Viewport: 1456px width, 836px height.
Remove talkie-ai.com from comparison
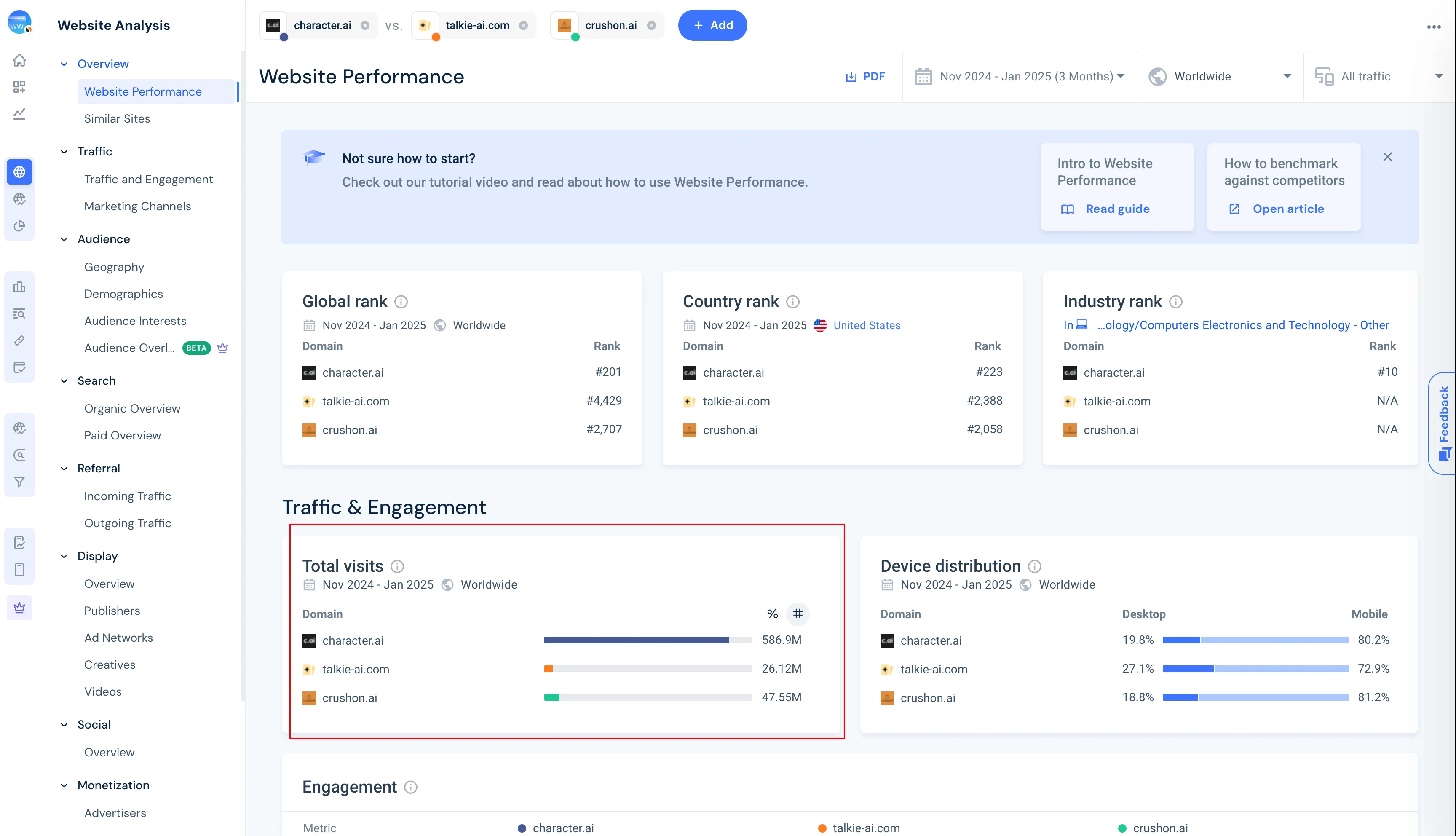click(x=523, y=25)
